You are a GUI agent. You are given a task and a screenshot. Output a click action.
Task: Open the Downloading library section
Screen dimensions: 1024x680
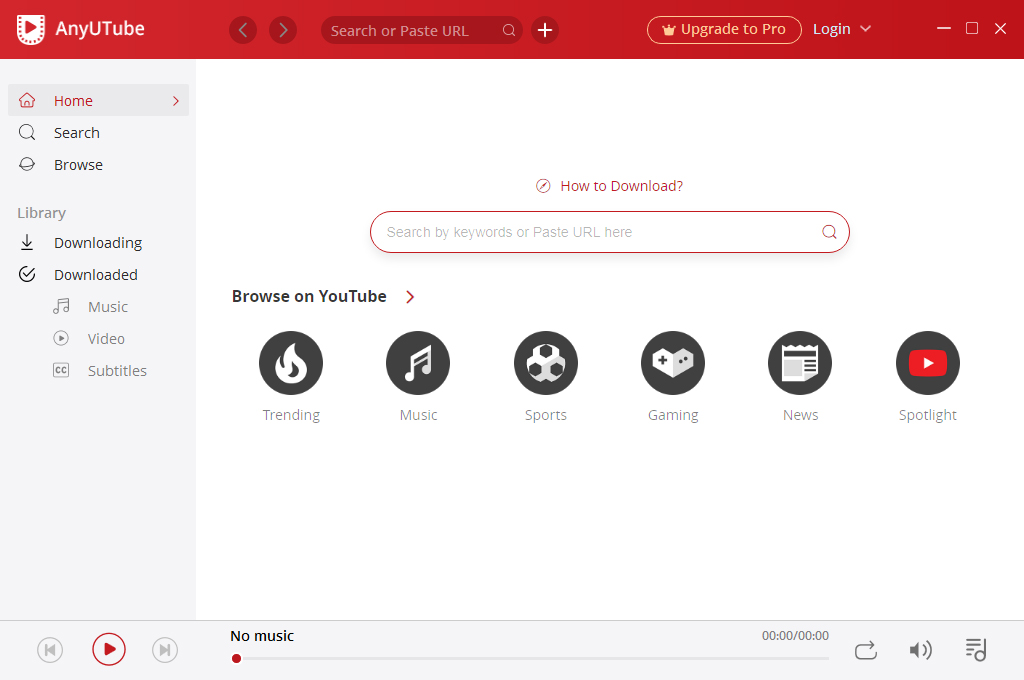[99, 243]
